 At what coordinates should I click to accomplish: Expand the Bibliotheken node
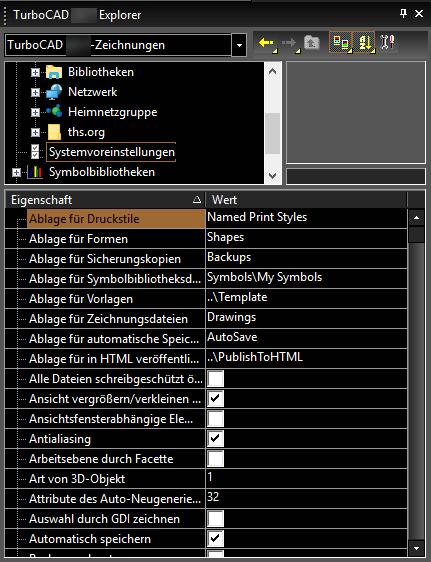pyautogui.click(x=35, y=72)
